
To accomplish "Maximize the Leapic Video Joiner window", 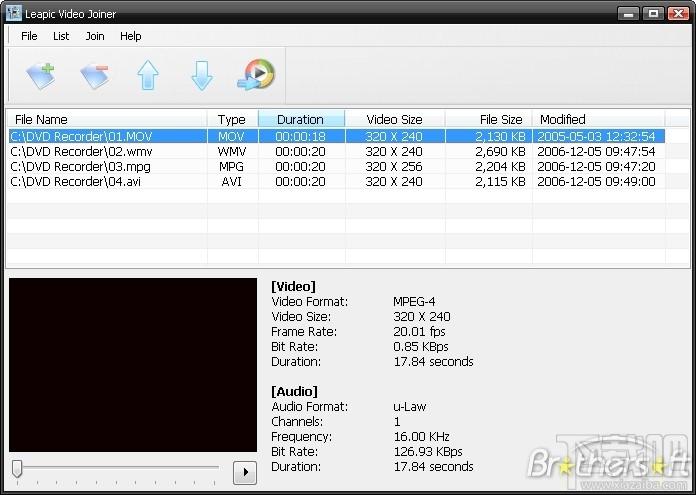I will 653,13.
